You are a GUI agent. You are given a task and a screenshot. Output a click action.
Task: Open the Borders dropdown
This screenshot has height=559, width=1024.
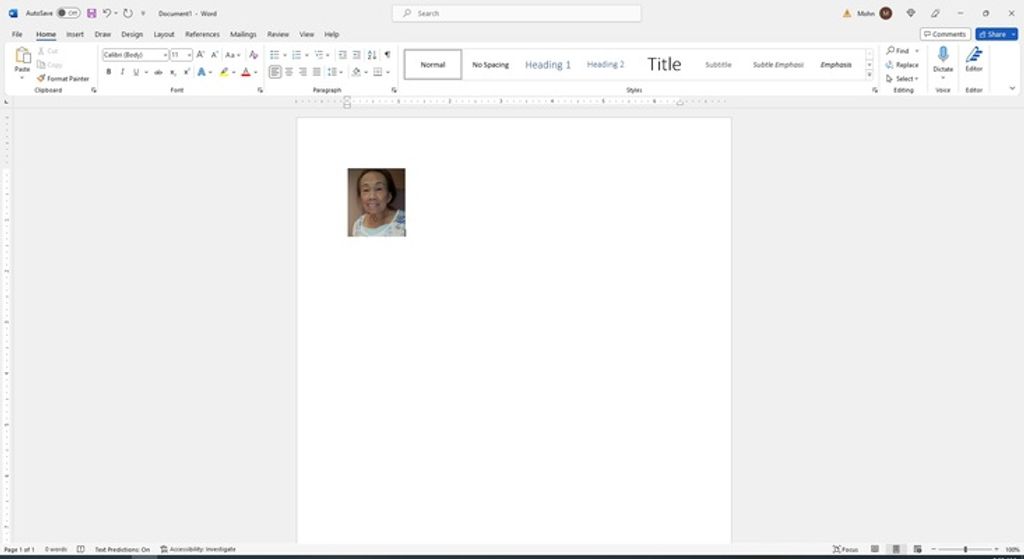(x=388, y=72)
